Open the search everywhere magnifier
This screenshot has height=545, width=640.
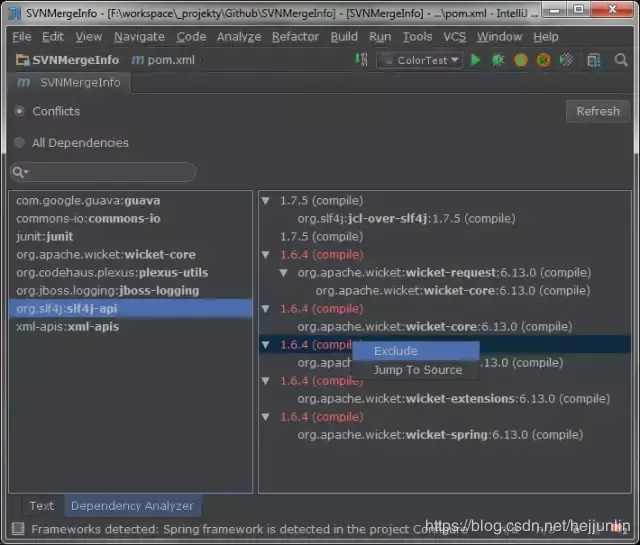click(x=621, y=60)
